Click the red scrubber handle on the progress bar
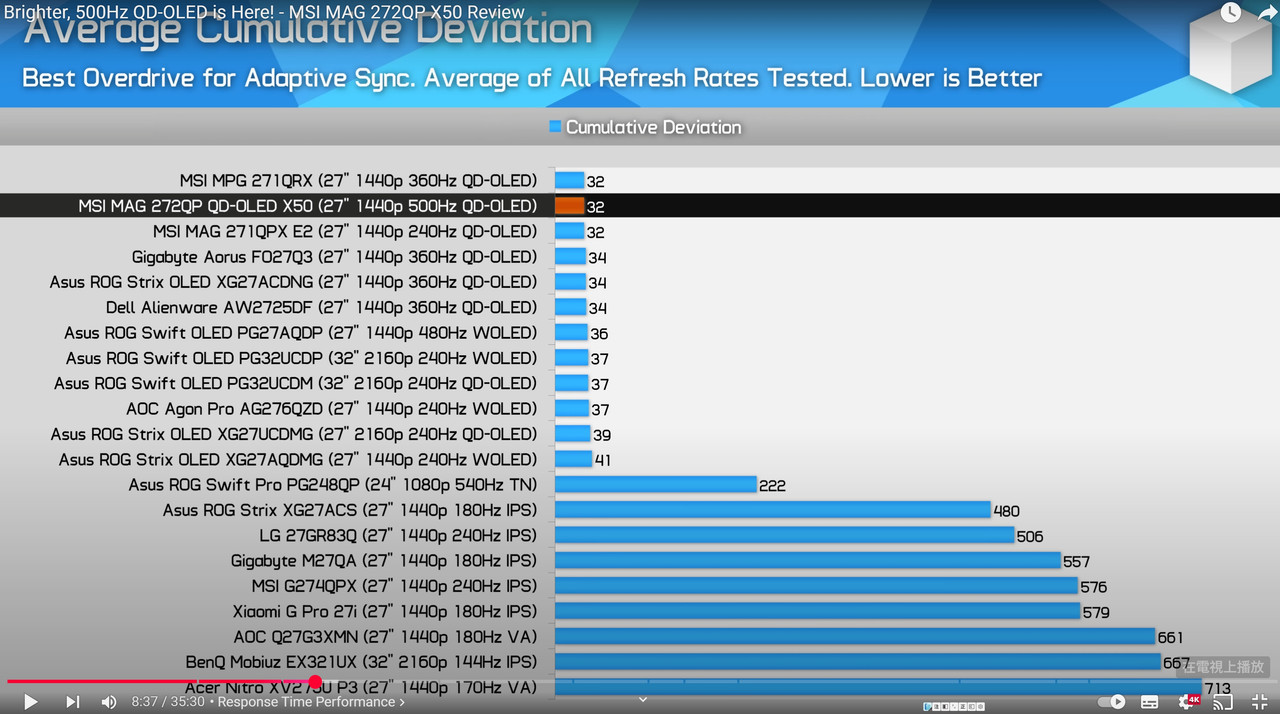Screen dimensions: 1280x714 pos(315,682)
